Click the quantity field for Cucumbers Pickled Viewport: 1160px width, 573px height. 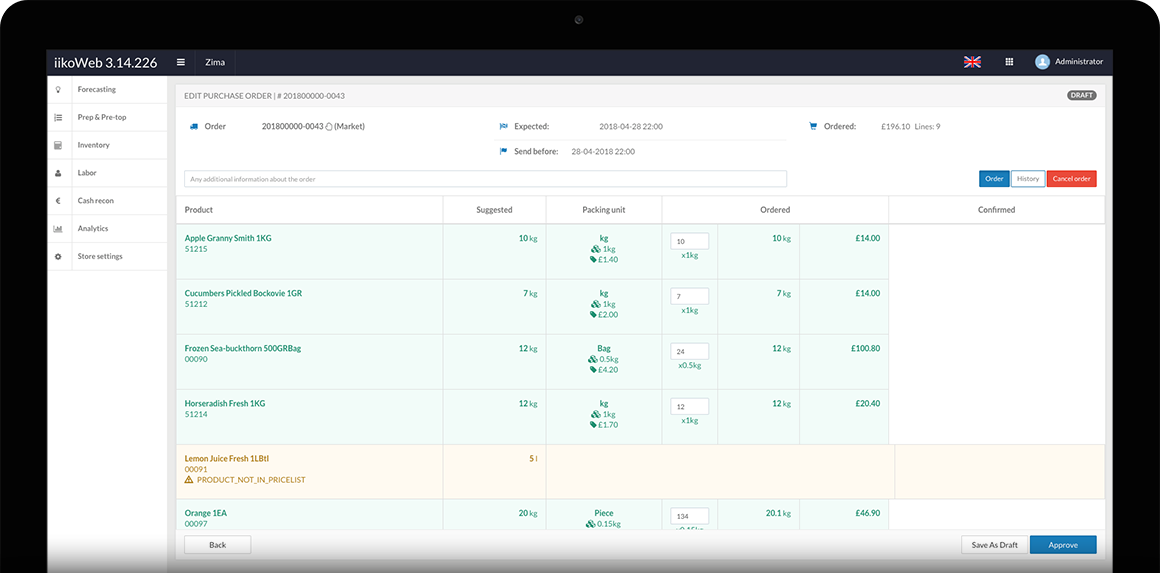pyautogui.click(x=689, y=296)
